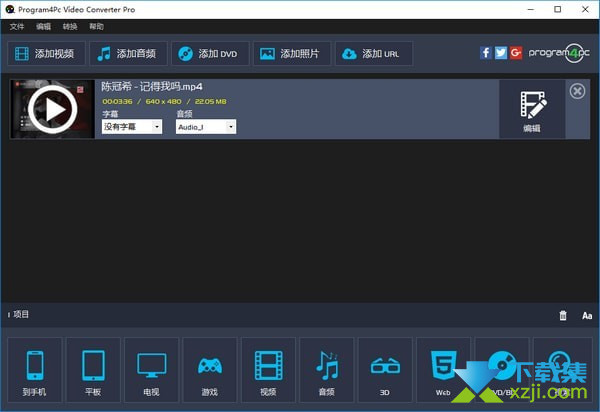Open the video editor with 编辑 icon

coord(532,109)
